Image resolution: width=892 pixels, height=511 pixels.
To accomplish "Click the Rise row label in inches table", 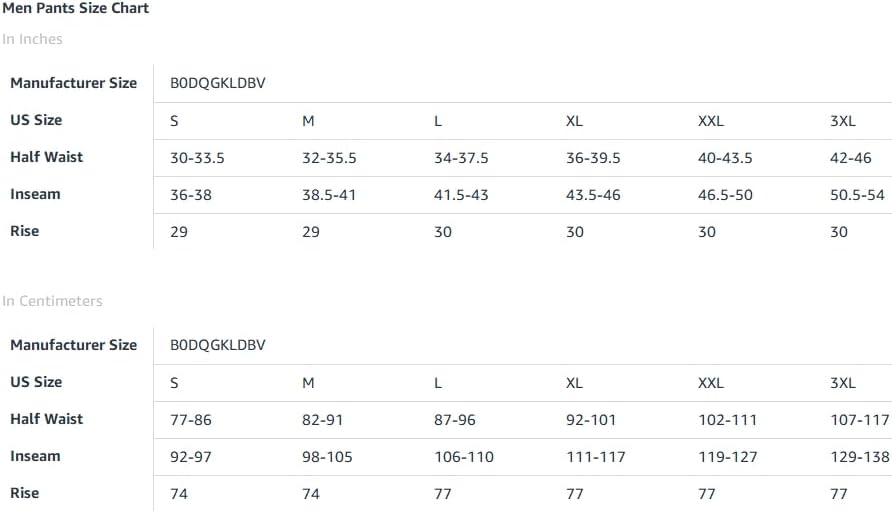I will 24,231.
